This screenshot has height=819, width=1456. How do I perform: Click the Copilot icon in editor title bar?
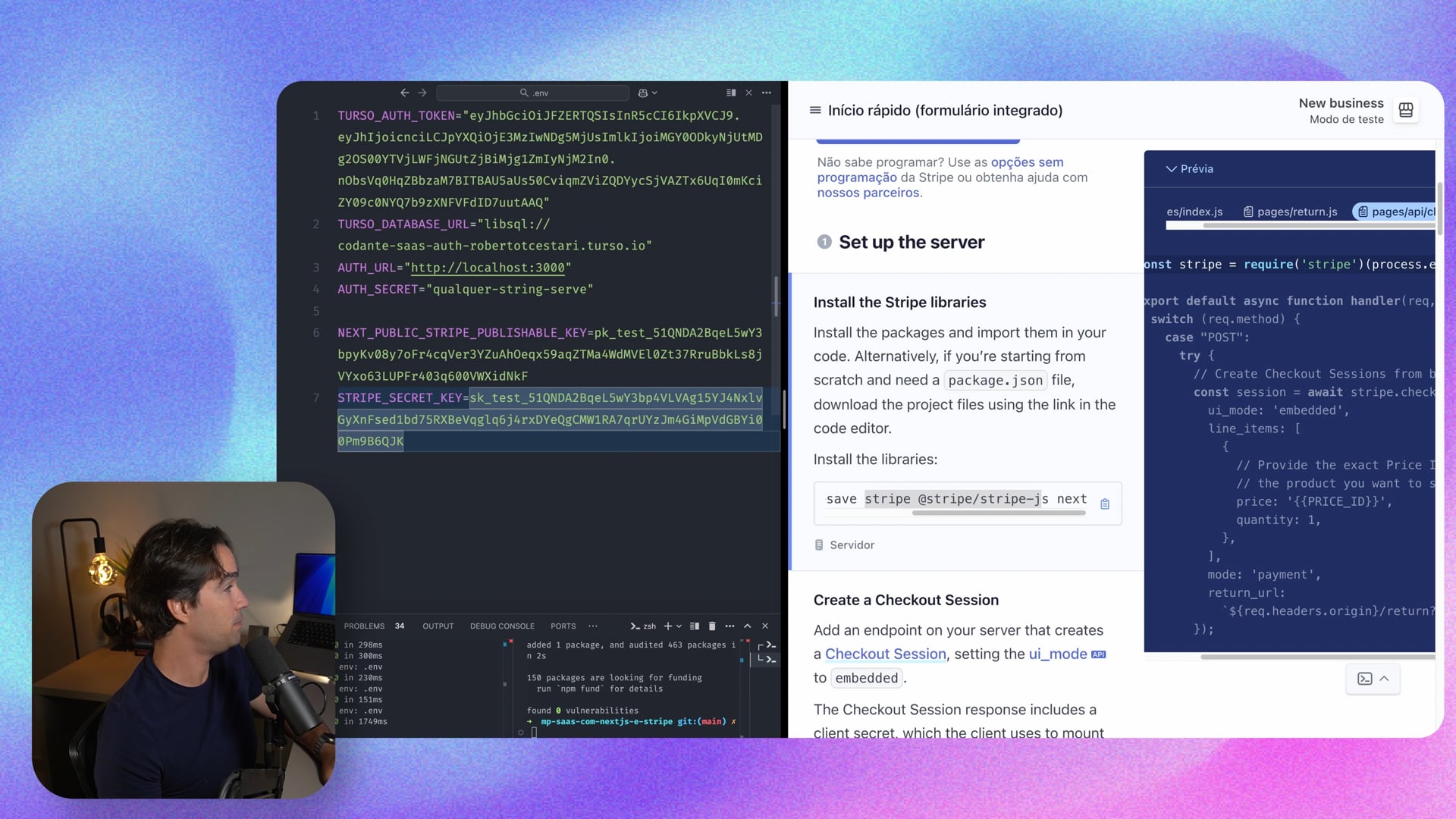[x=643, y=93]
